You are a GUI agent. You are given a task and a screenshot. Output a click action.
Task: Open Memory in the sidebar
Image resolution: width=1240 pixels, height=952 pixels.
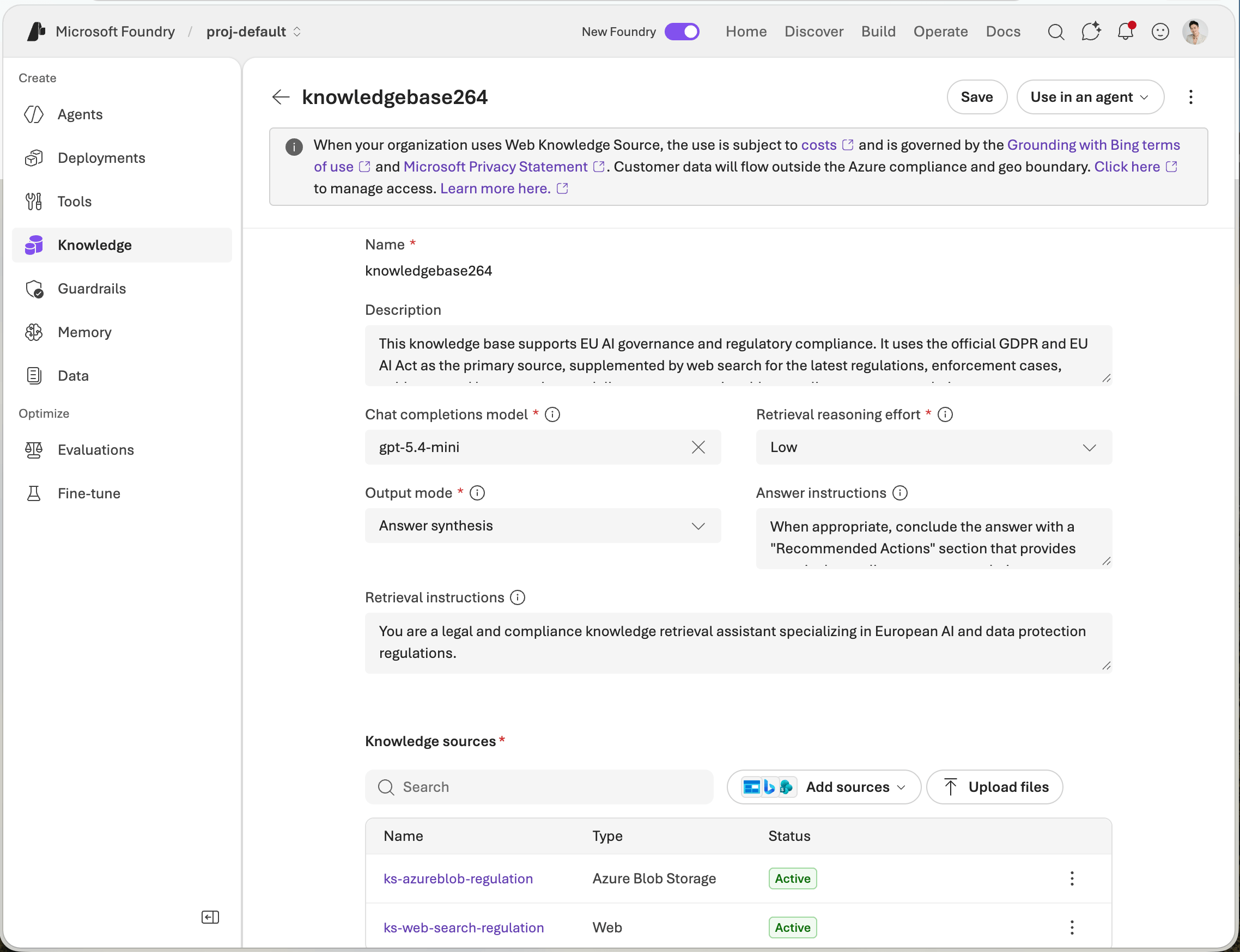click(x=122, y=332)
